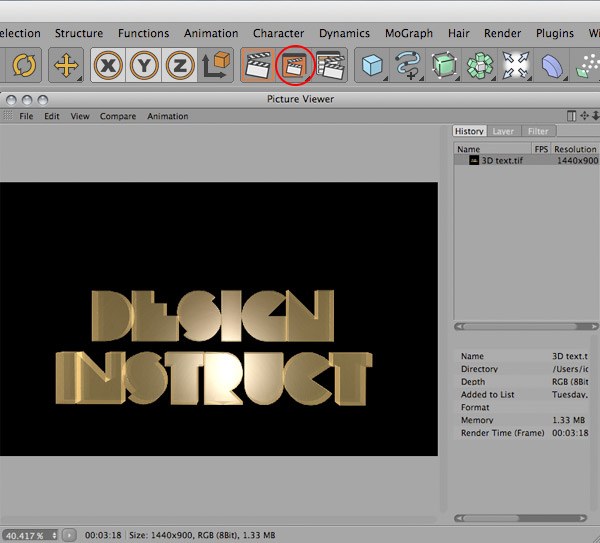The height and width of the screenshot is (543, 600).
Task: Open Array group dropdown arrow
Action: point(493,79)
